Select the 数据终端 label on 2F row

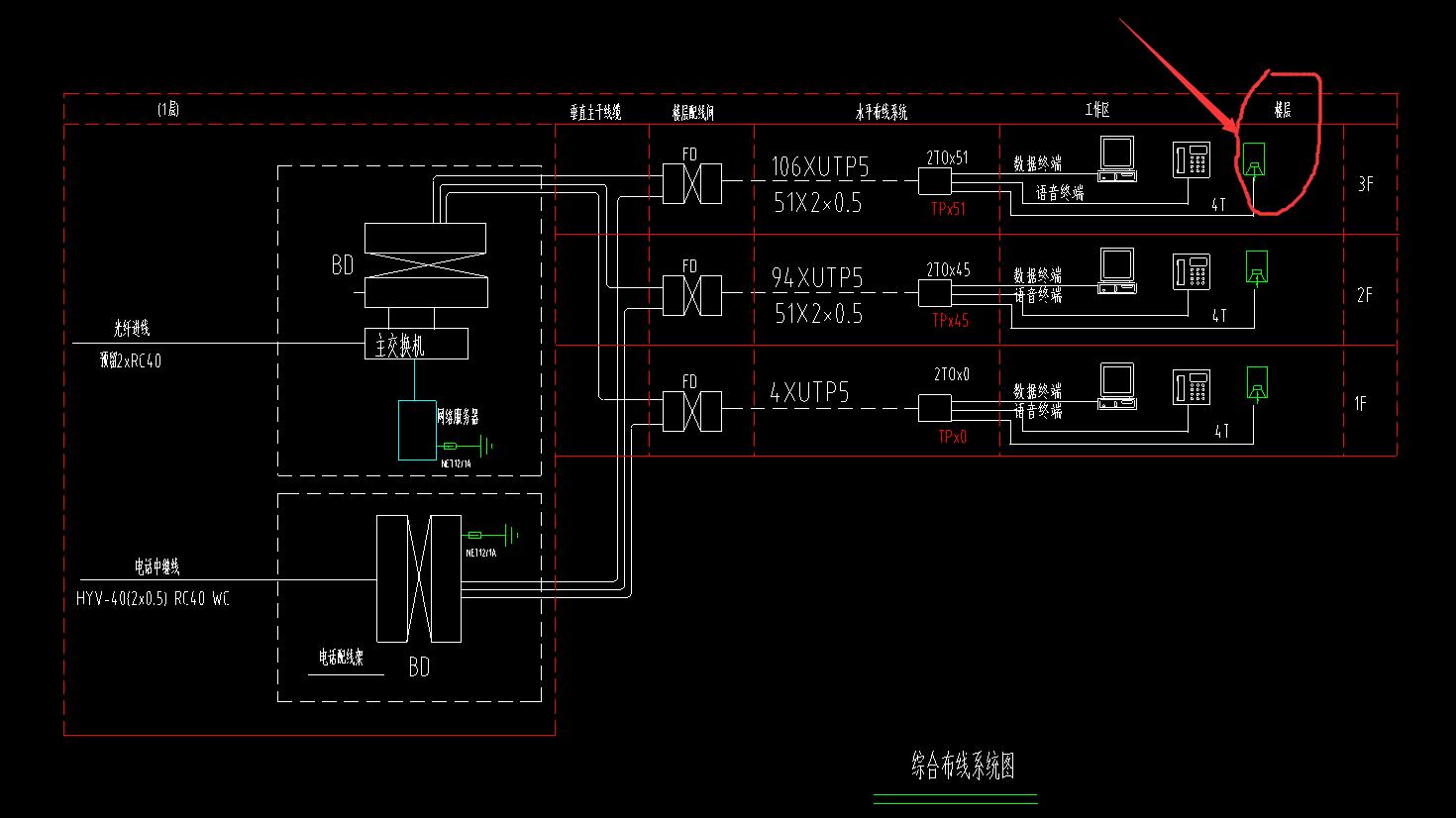coord(1037,274)
